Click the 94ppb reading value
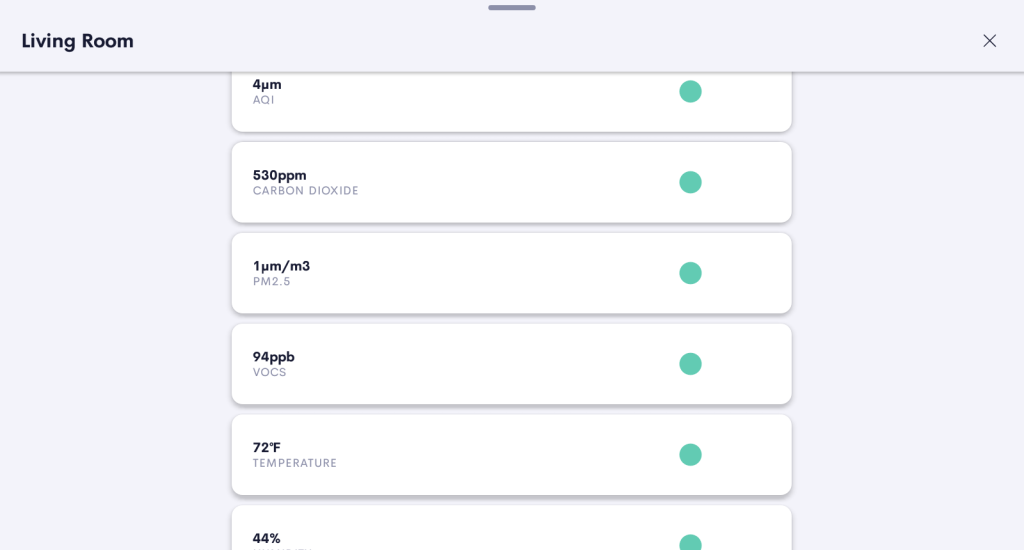Screen dimensions: 1024x550 pos(273,357)
